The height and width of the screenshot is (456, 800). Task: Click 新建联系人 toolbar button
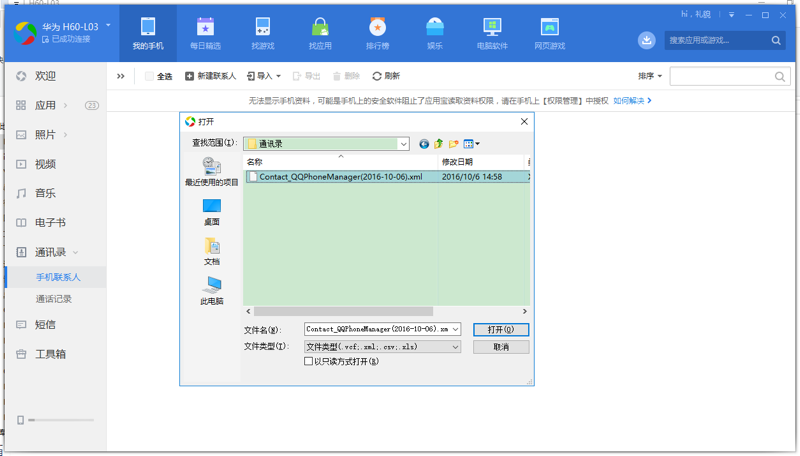click(210, 76)
